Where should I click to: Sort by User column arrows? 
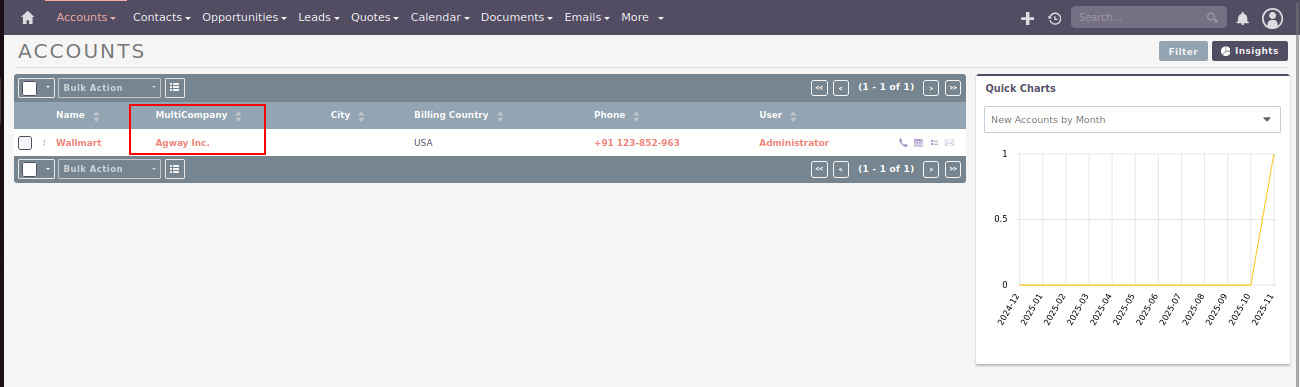pos(793,116)
